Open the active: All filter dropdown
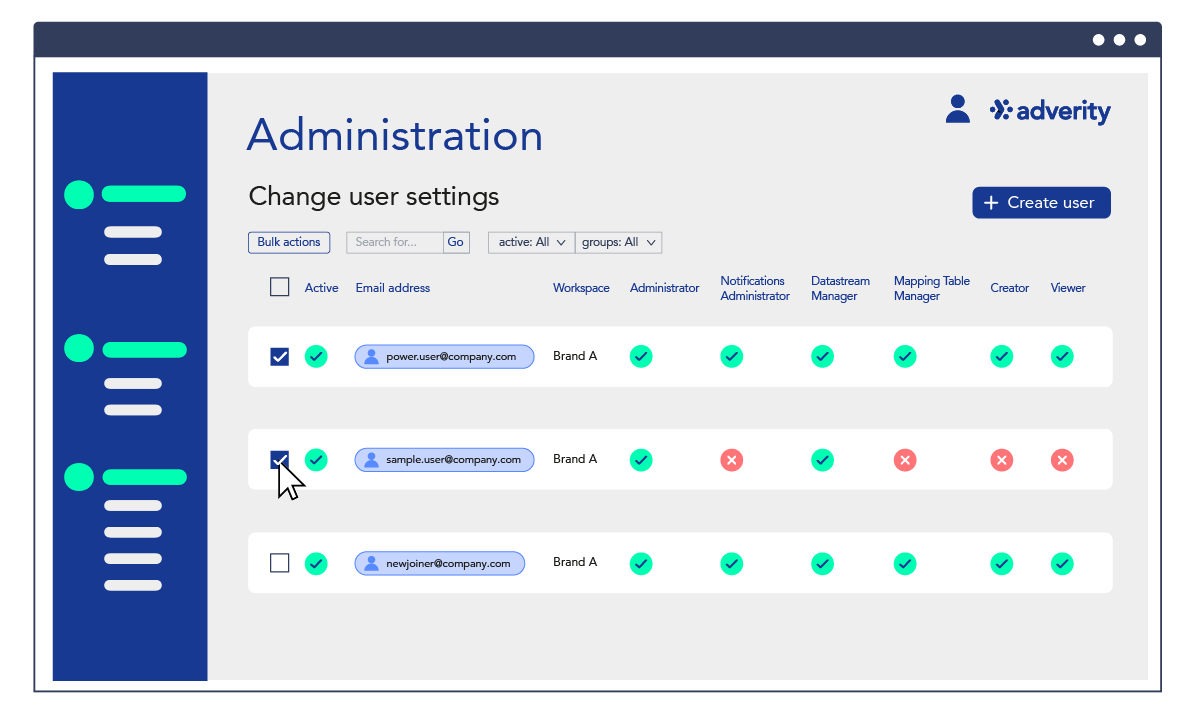Image resolution: width=1200 pixels, height=720 pixels. point(530,242)
